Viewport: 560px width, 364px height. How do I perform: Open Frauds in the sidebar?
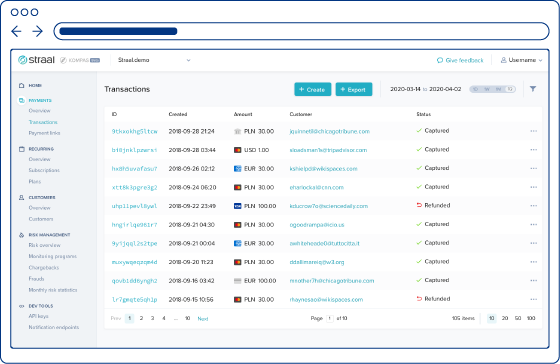(x=36, y=279)
